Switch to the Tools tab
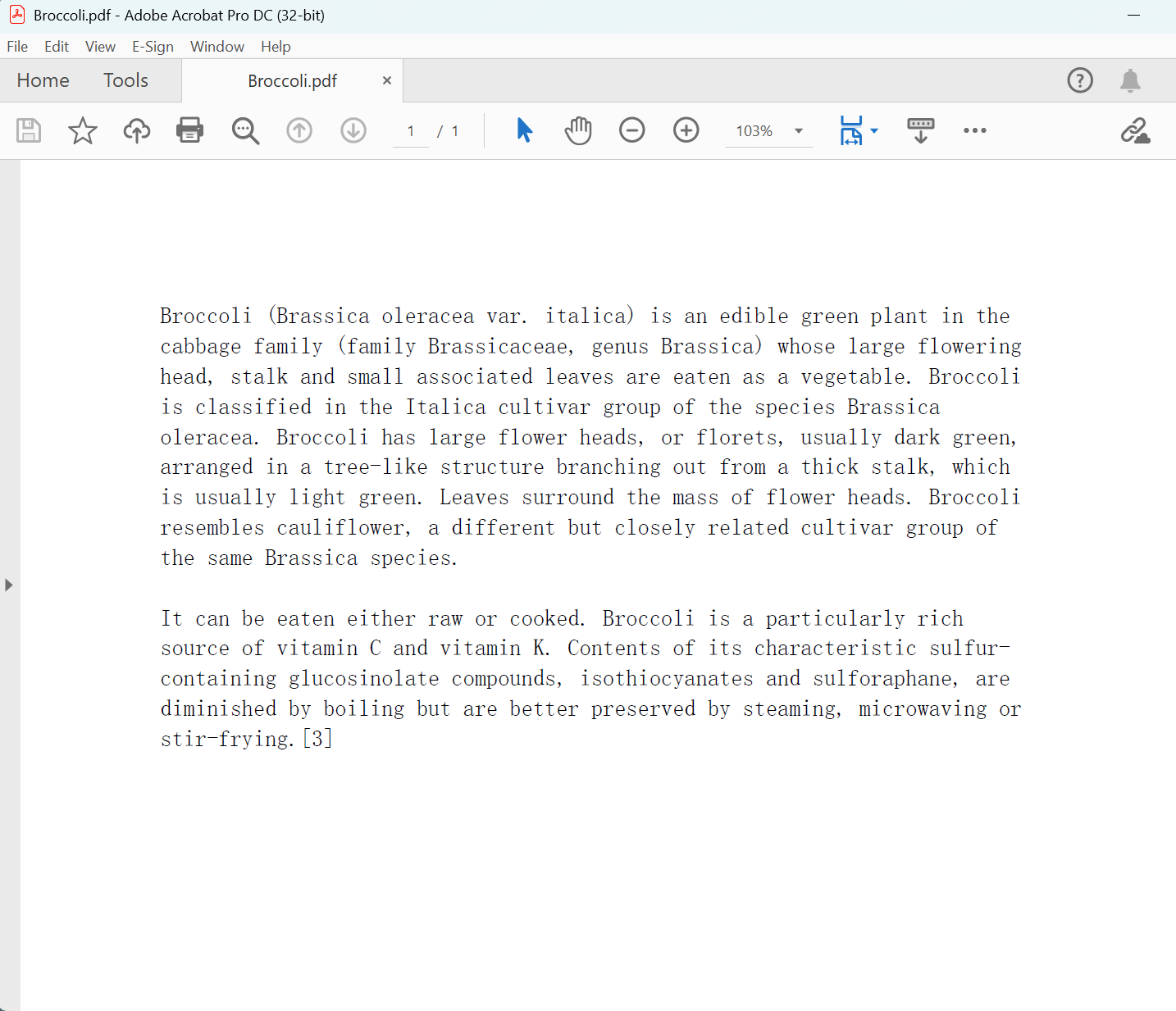Viewport: 1176px width, 1011px height. pyautogui.click(x=125, y=80)
